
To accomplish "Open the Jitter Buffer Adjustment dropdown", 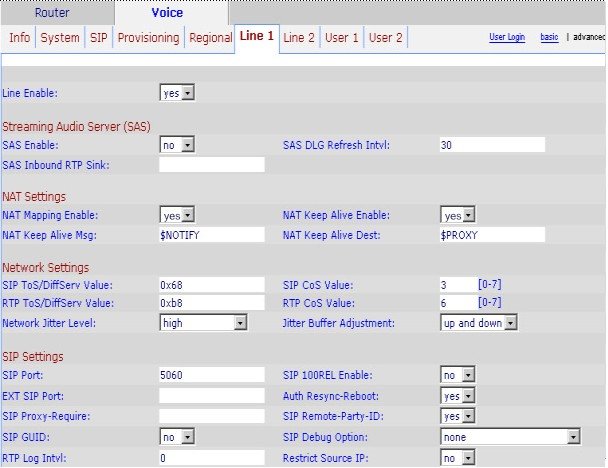I will 479,323.
